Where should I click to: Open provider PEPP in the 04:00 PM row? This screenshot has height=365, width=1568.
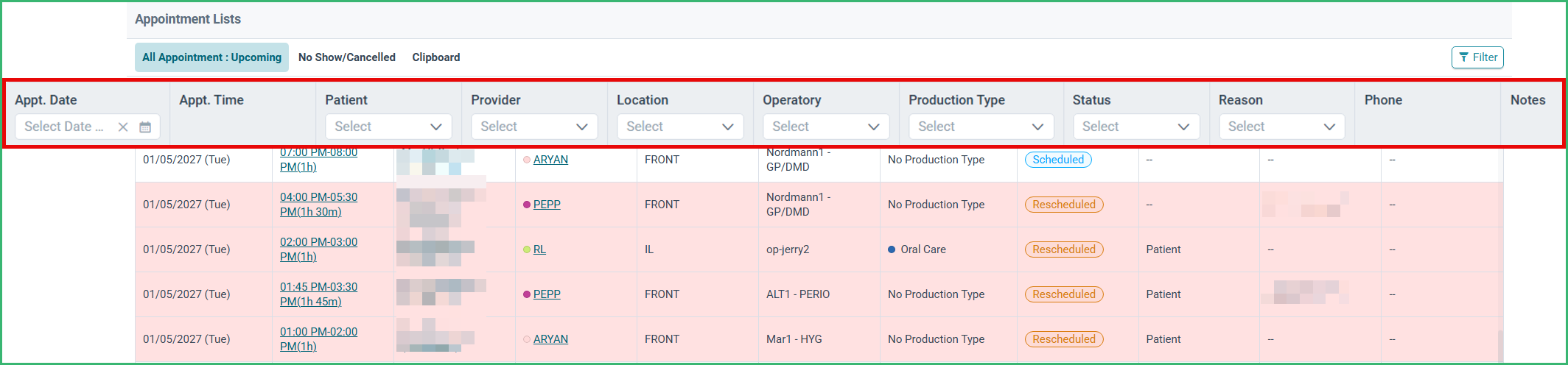547,205
